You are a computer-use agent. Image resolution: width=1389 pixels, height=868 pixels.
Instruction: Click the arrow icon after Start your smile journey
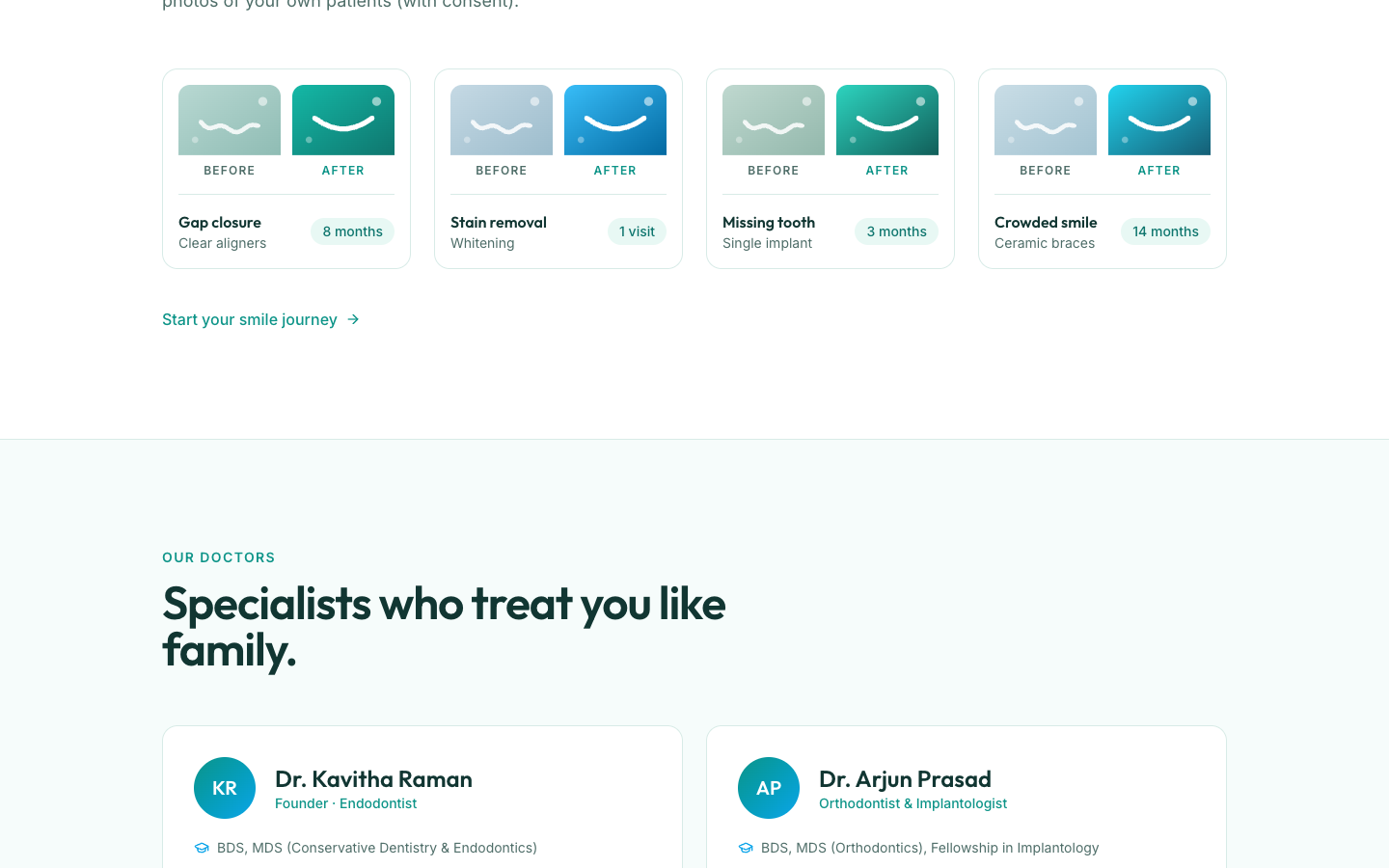(353, 319)
